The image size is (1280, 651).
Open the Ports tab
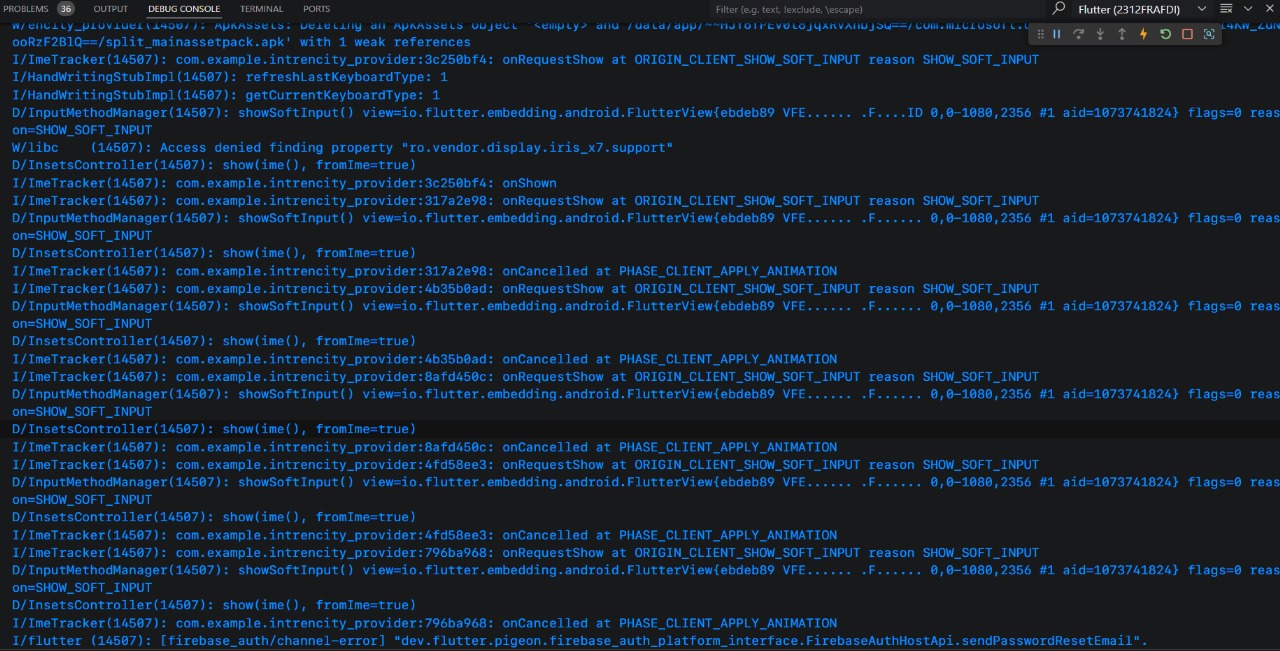pos(316,9)
